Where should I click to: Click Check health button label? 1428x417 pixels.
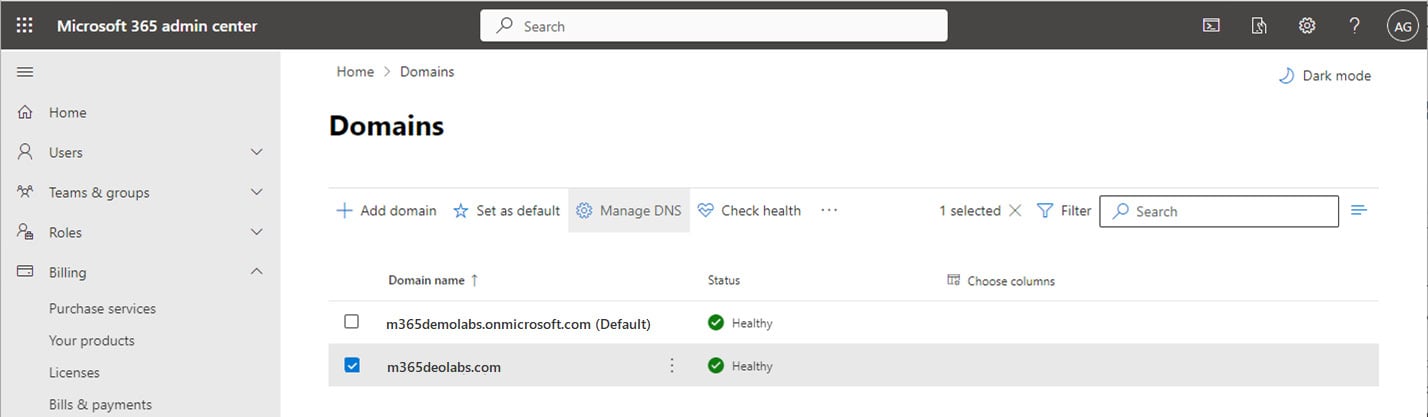point(761,211)
